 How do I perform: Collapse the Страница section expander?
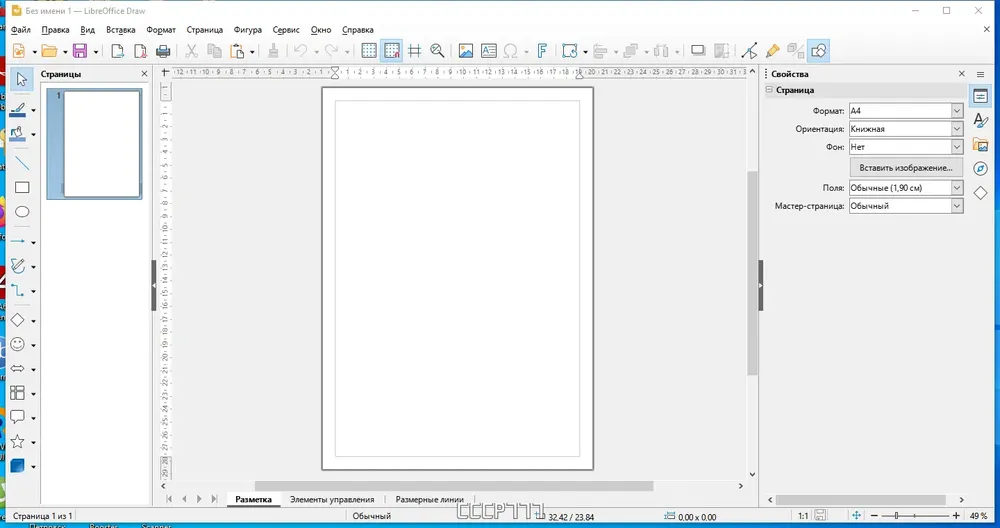point(769,90)
